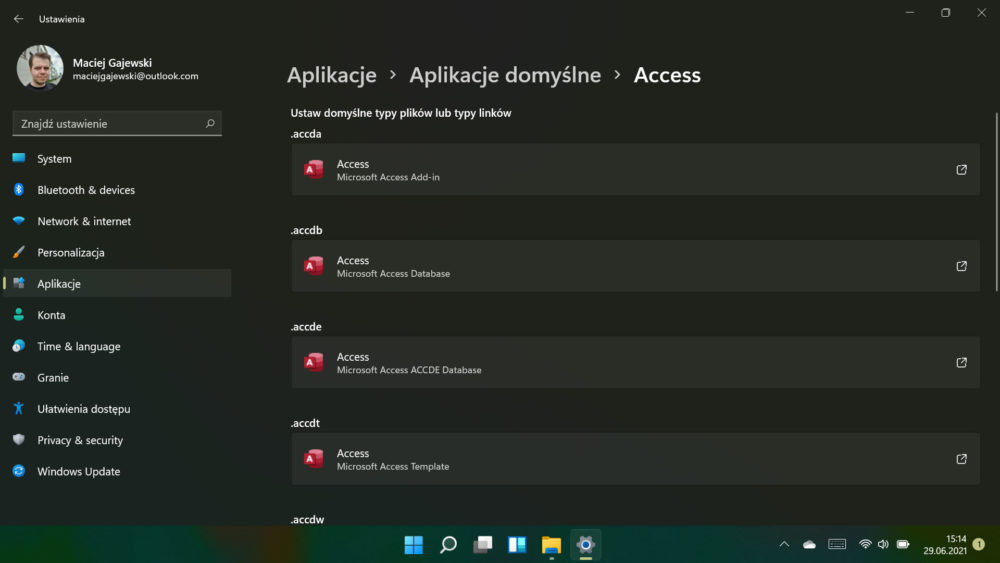
Task: Click Access logo in .accdt row
Action: coord(314,458)
